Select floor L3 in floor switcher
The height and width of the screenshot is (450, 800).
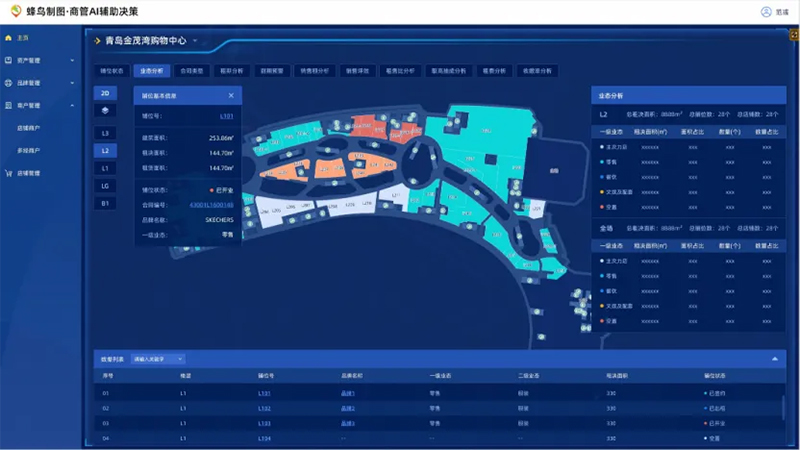pos(105,133)
